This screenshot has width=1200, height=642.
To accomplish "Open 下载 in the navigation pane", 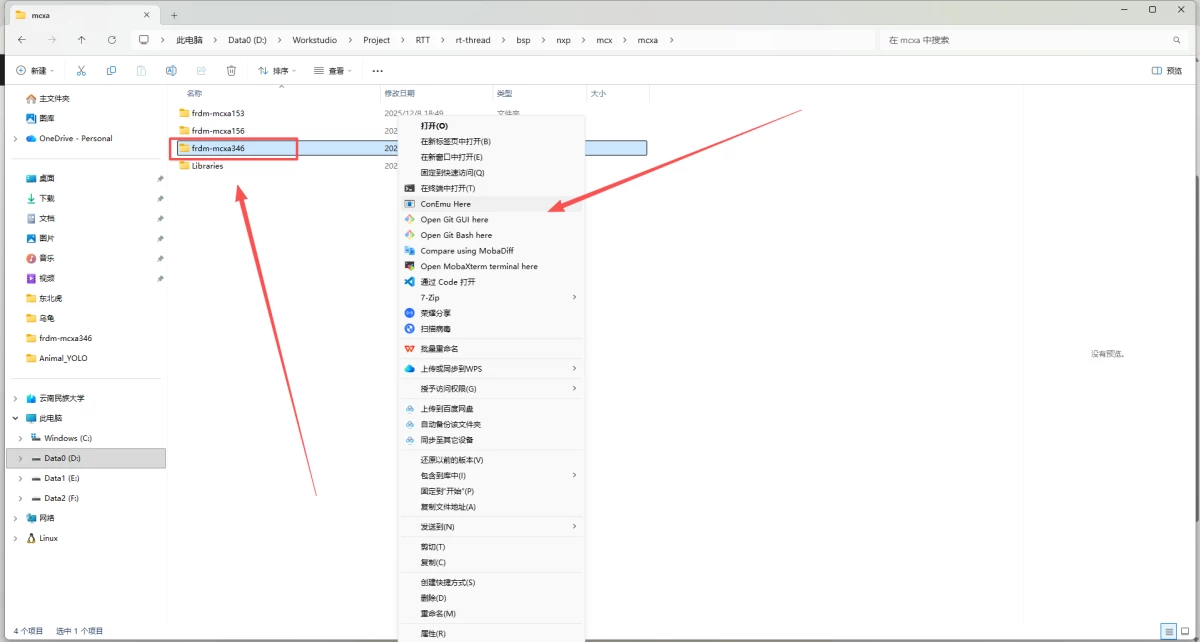I will point(47,198).
